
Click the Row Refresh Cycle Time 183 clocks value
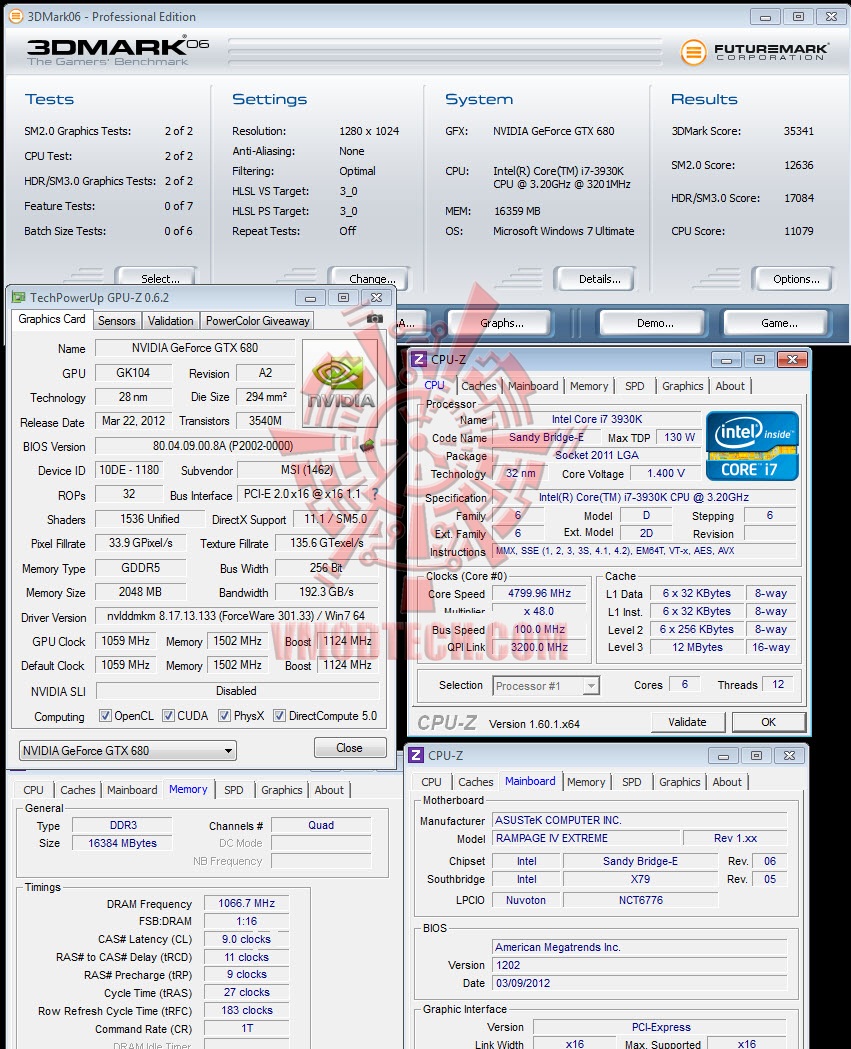pos(246,1010)
